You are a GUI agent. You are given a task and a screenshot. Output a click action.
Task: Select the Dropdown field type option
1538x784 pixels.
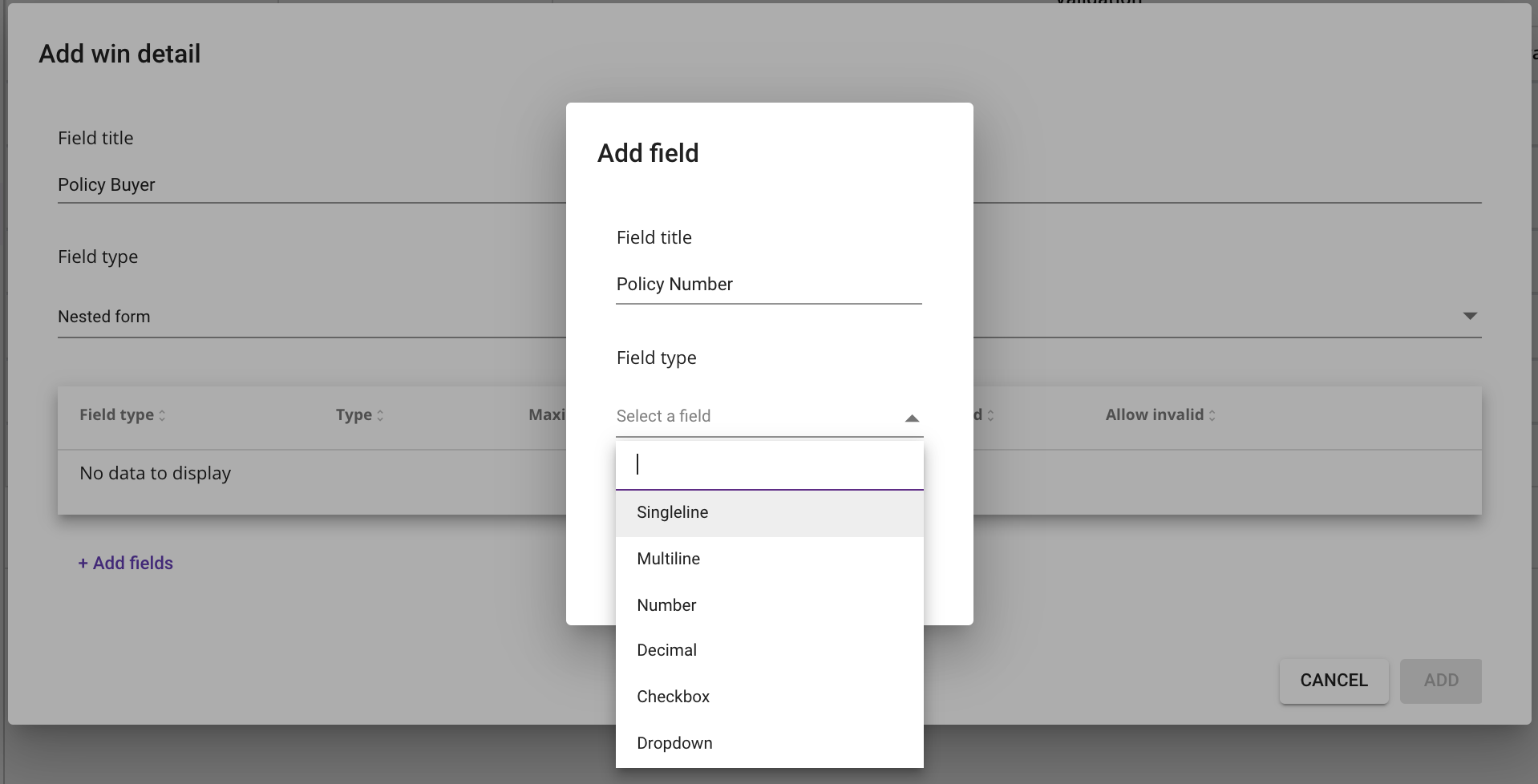[674, 743]
